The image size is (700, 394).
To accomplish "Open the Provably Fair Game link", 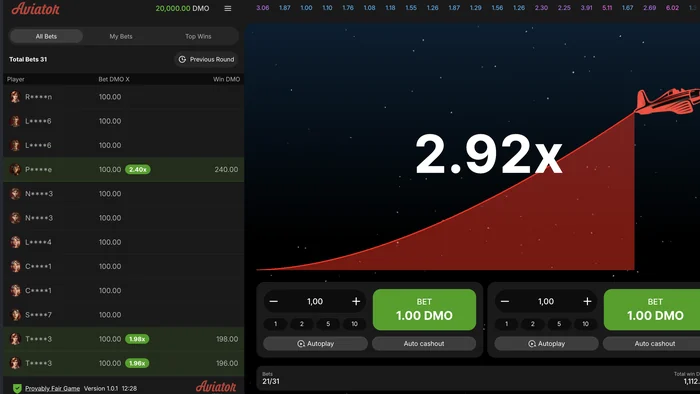I will [52, 389].
